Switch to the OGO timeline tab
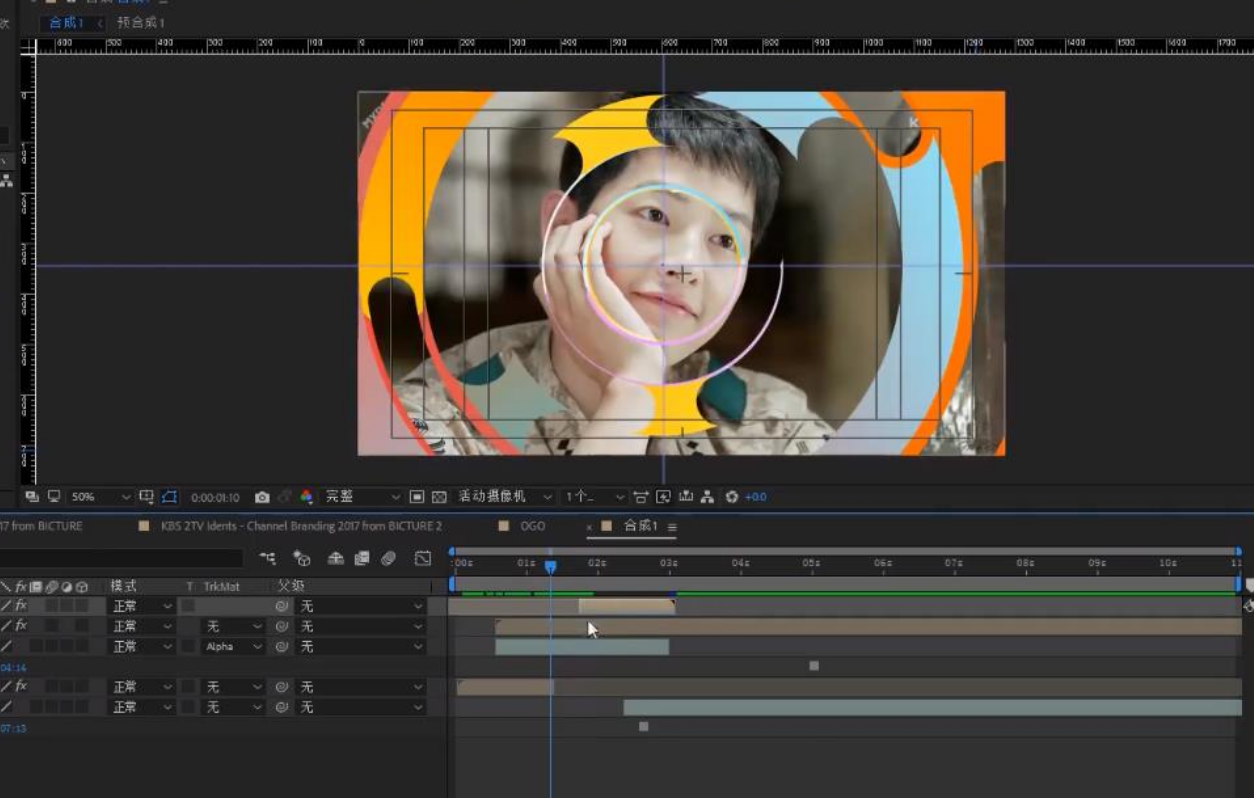1254x798 pixels. coord(532,526)
